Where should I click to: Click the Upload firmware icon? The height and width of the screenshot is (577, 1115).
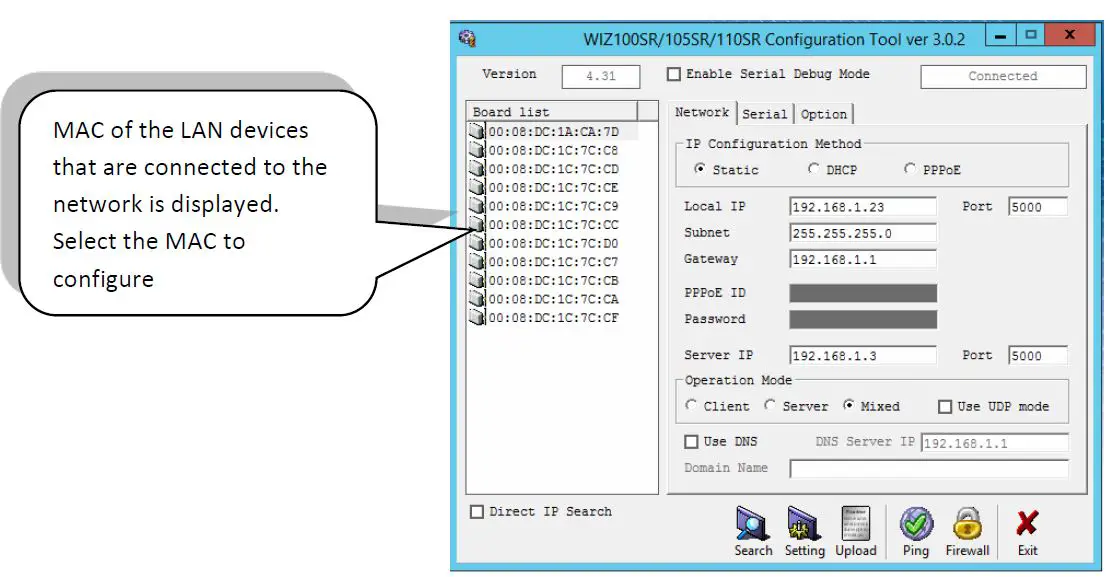(855, 532)
